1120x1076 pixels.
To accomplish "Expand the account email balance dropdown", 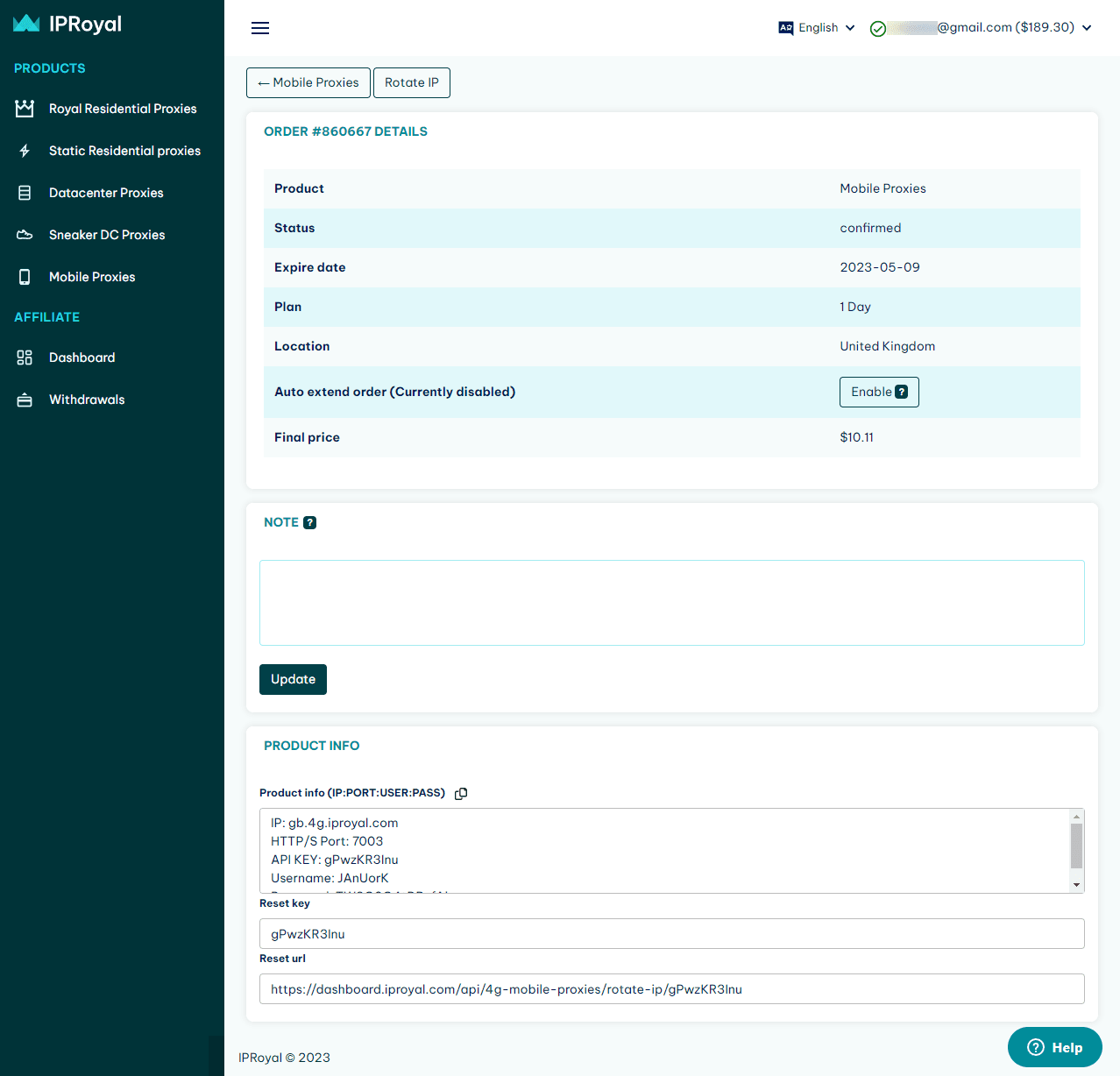I will click(x=982, y=28).
